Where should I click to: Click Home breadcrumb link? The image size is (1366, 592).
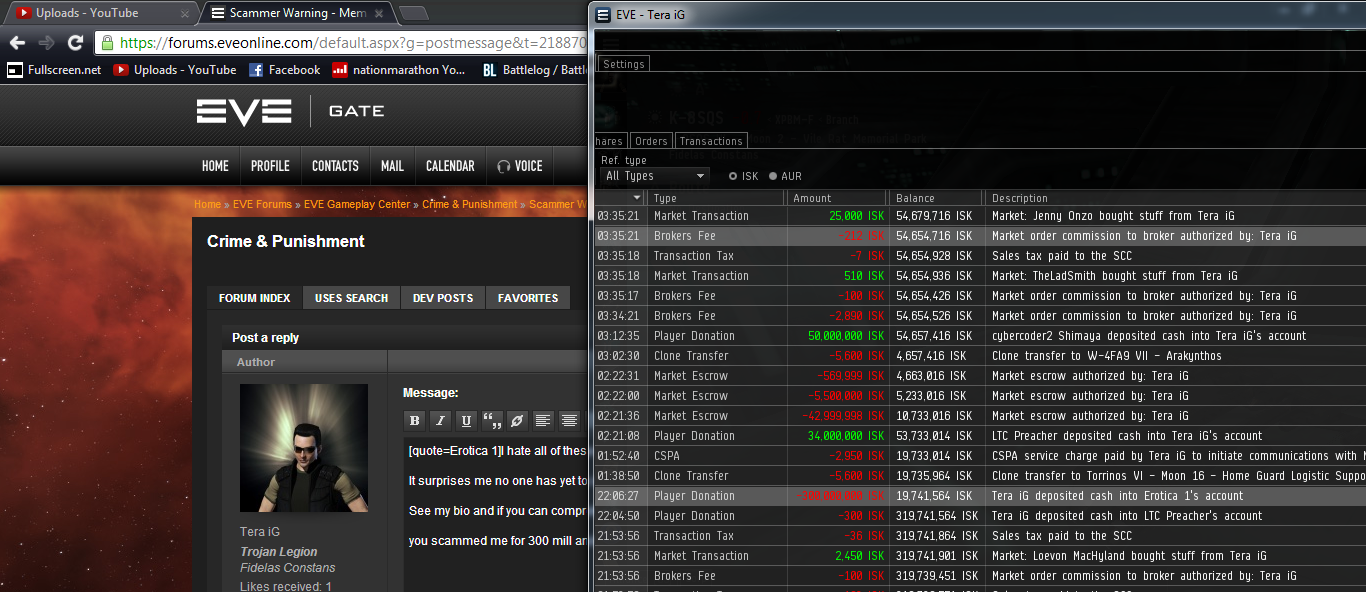tap(207, 204)
